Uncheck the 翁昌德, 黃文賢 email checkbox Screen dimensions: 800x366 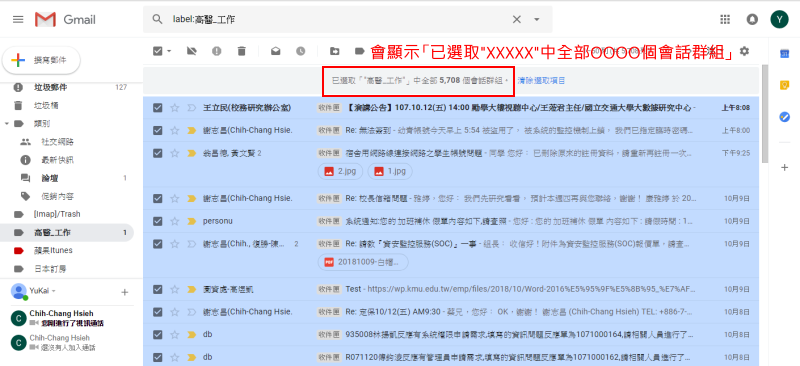coord(158,153)
